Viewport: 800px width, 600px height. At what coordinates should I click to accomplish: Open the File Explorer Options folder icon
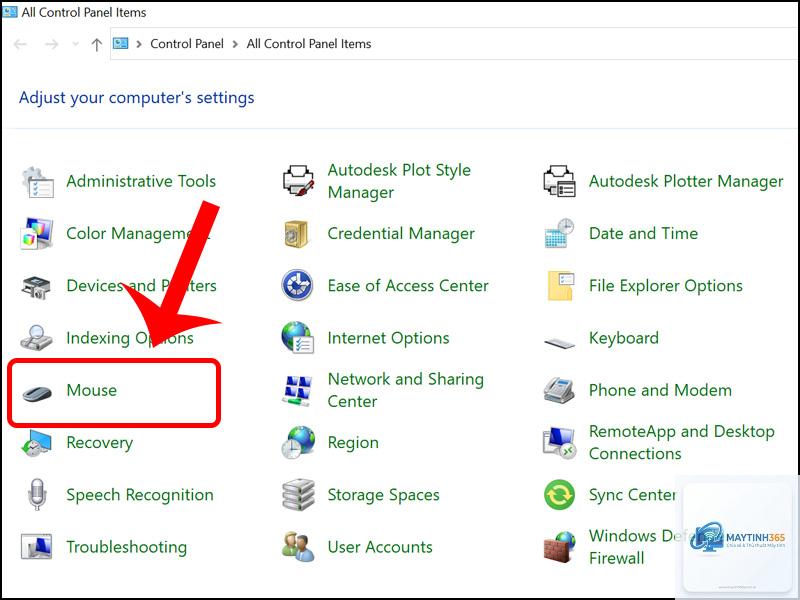(561, 286)
